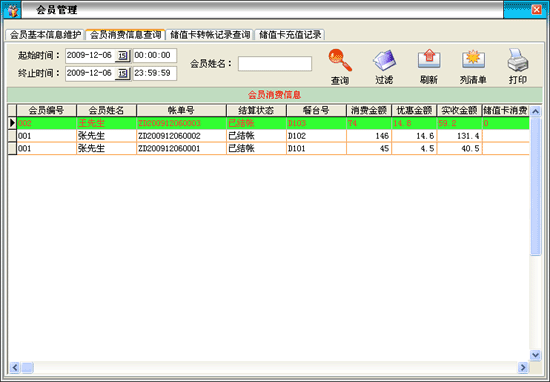Click the end time 23:59:59 field

(x=155, y=73)
